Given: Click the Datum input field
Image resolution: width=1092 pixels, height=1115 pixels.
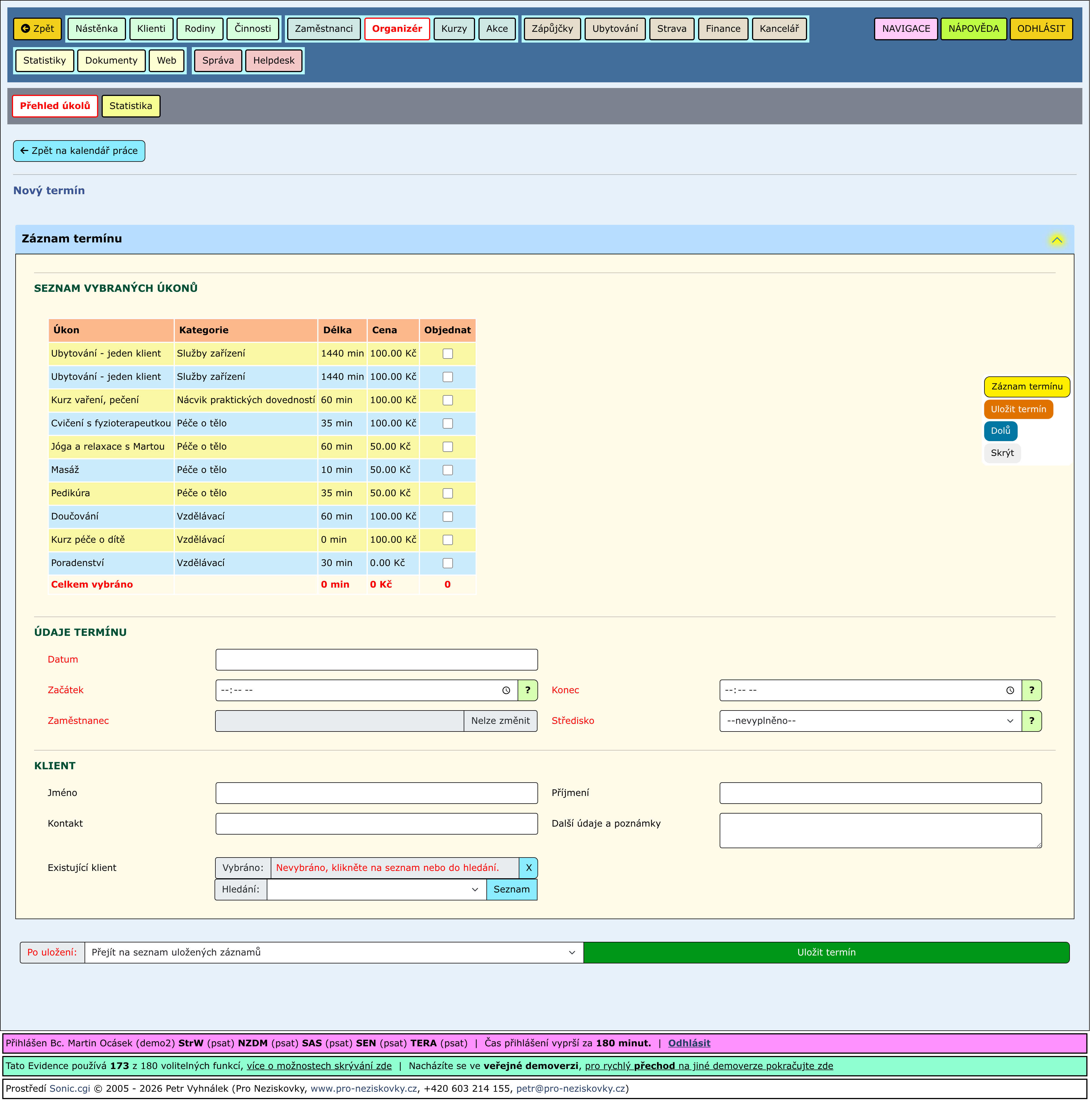Looking at the screenshot, I should pos(376,660).
